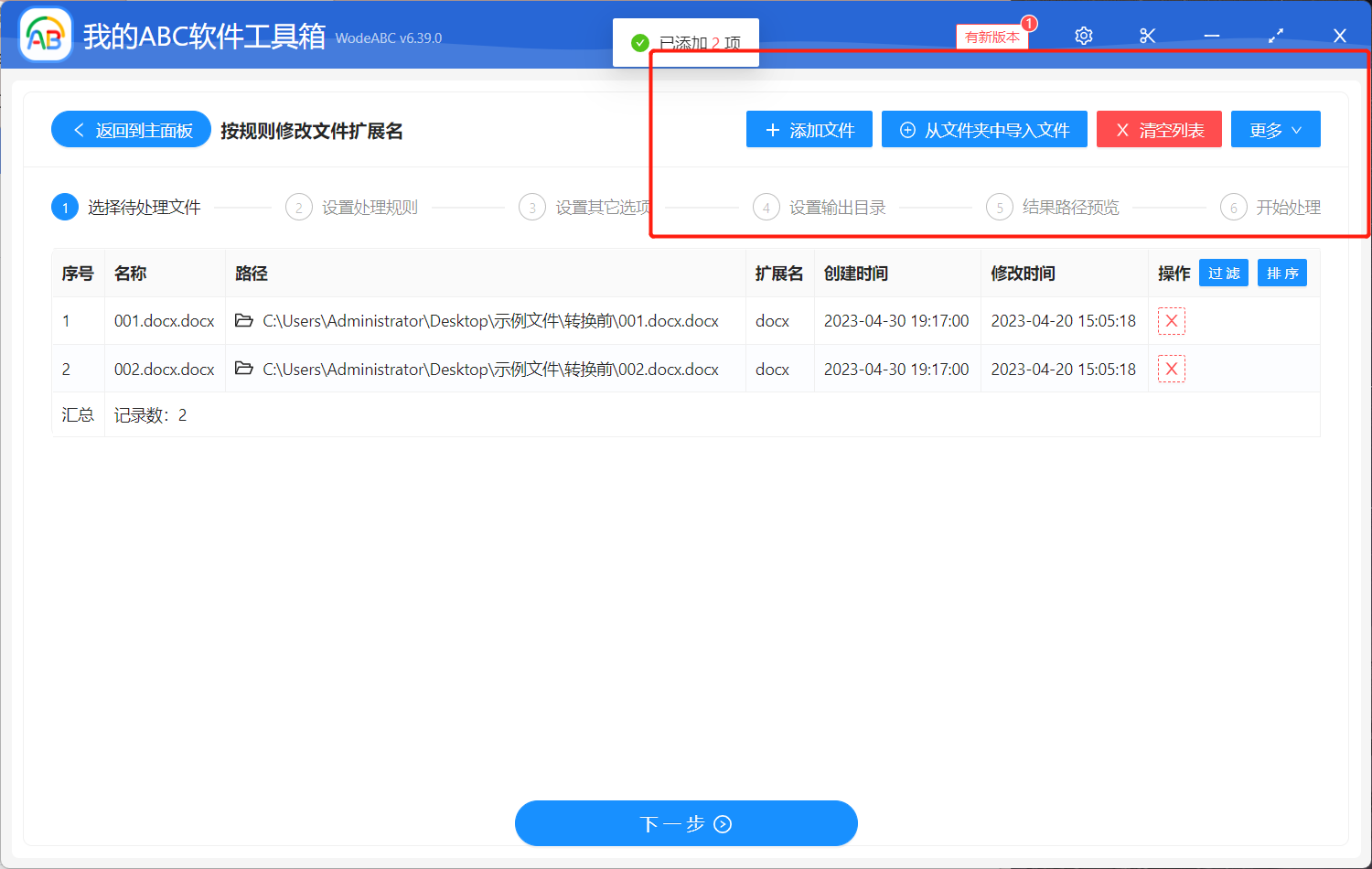Open folder icon next to 001.docx.docx path
This screenshot has height=869, width=1372.
click(x=243, y=320)
